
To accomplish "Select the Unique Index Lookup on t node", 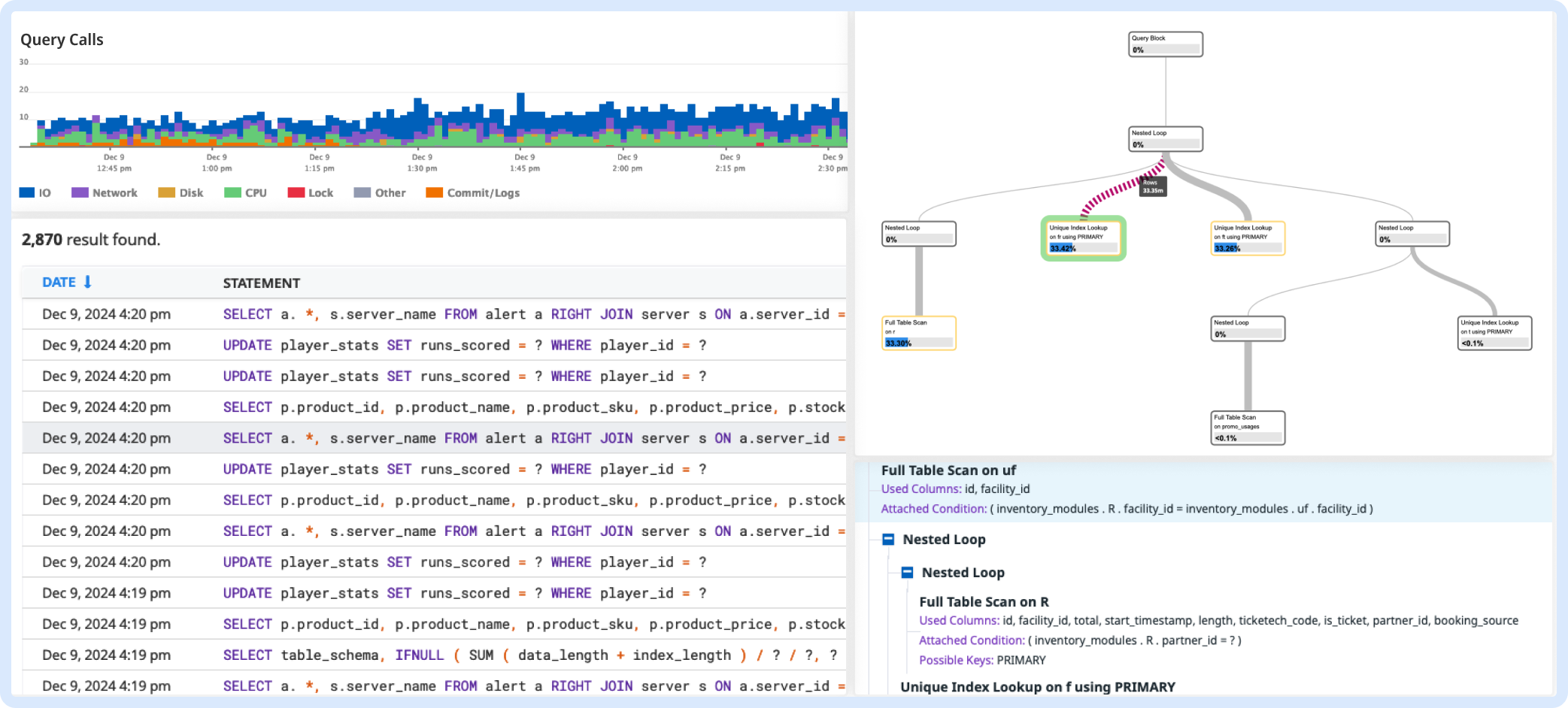I will click(x=1494, y=333).
